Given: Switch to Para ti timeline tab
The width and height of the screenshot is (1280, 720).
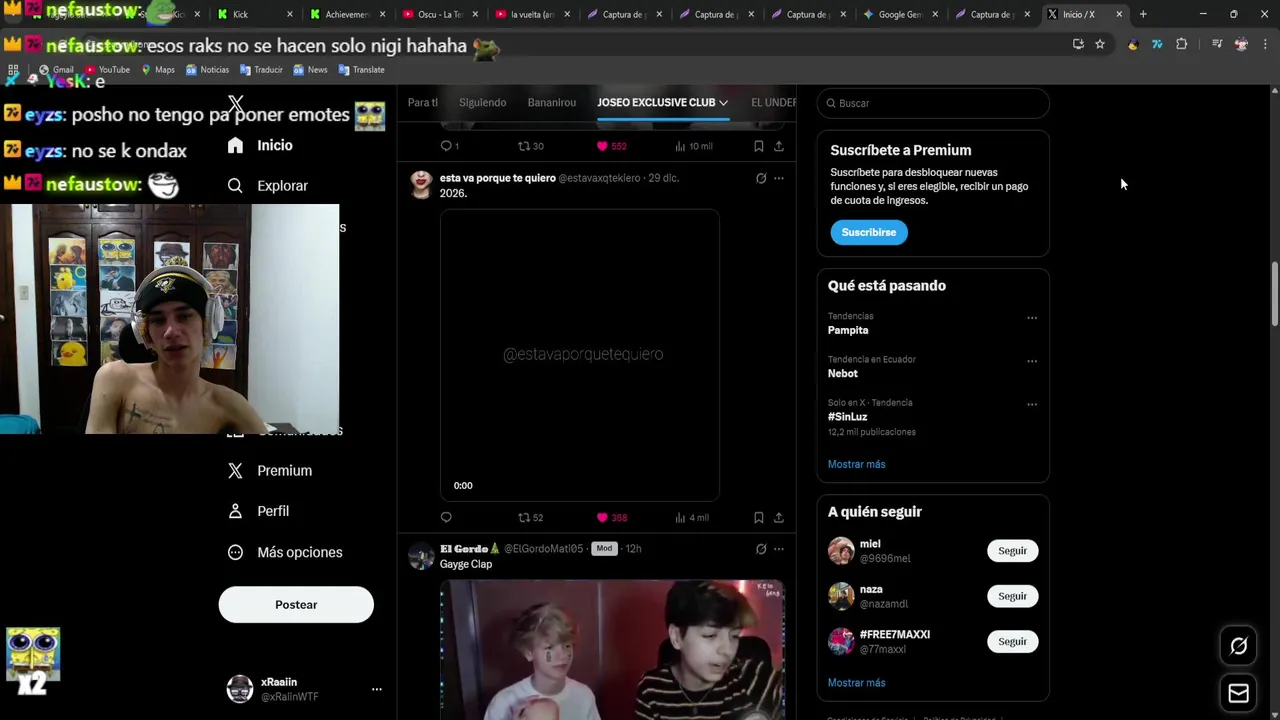Looking at the screenshot, I should tap(423, 102).
